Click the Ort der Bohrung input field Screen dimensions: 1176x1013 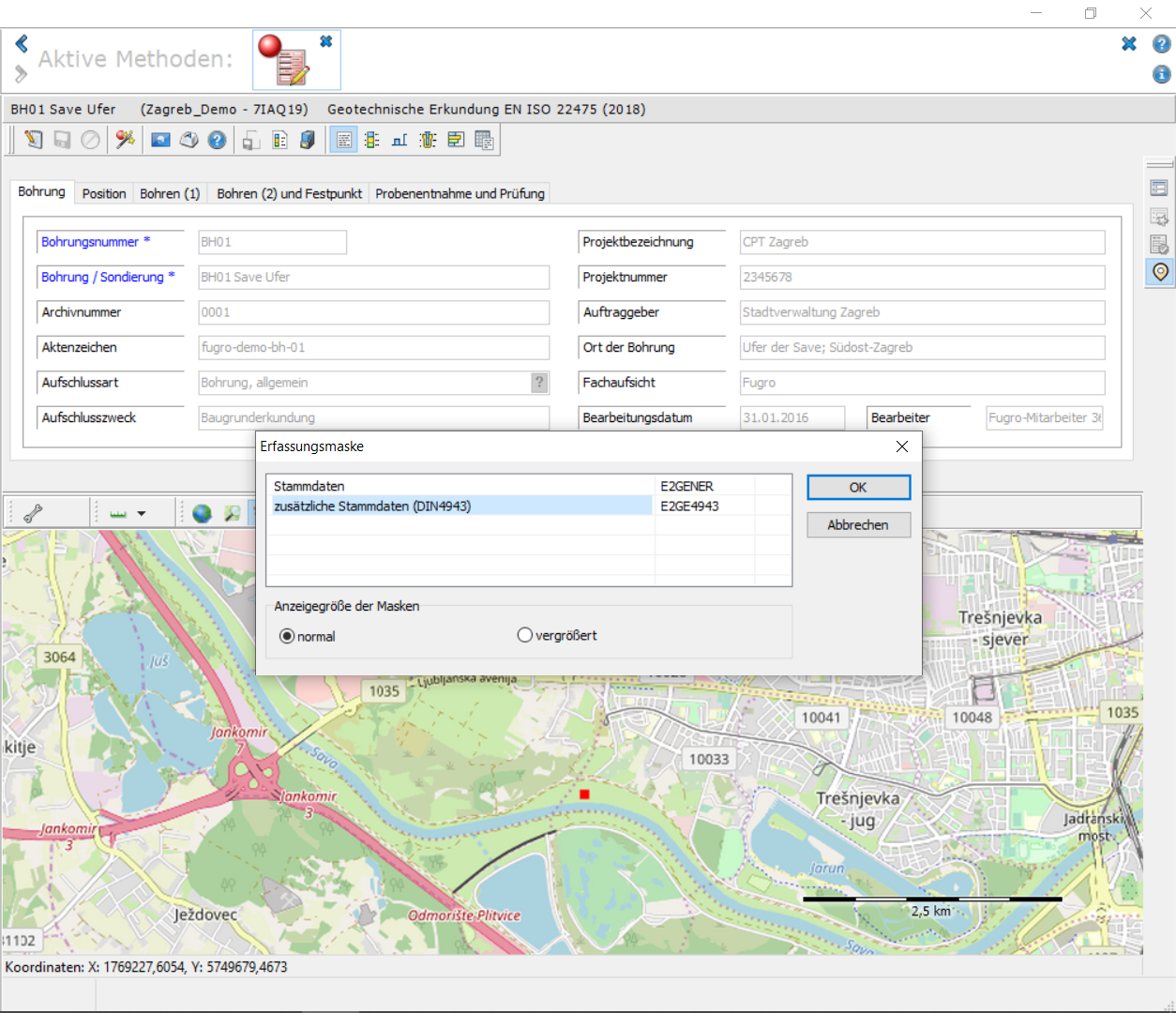click(x=922, y=347)
